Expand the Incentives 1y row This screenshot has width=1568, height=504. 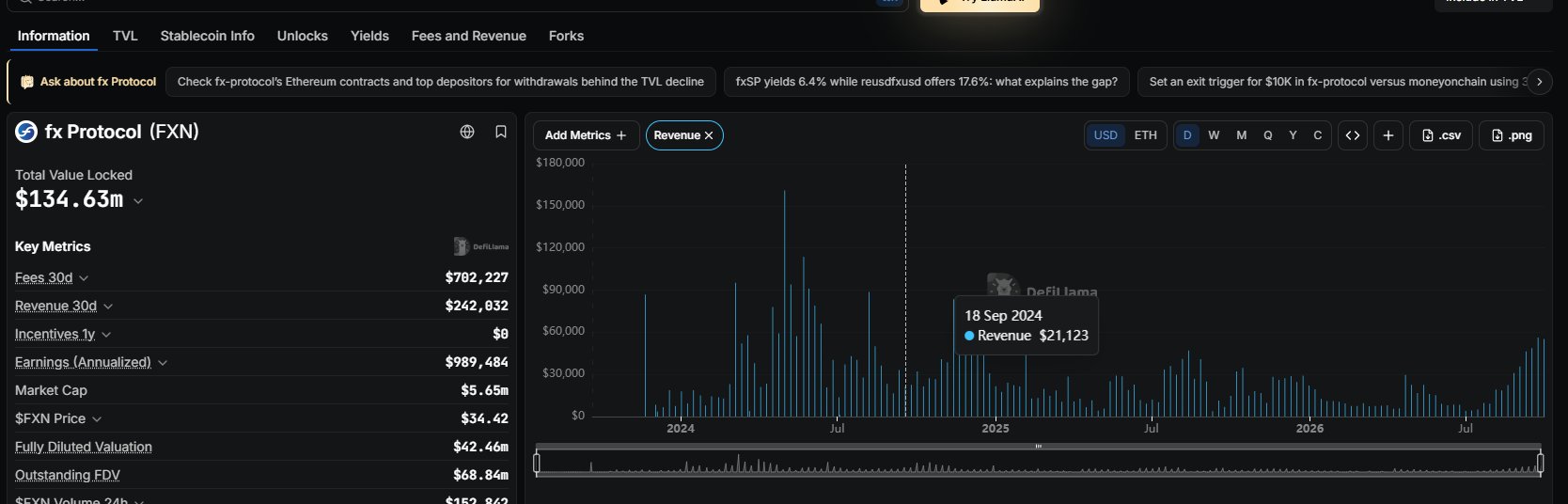(x=106, y=335)
